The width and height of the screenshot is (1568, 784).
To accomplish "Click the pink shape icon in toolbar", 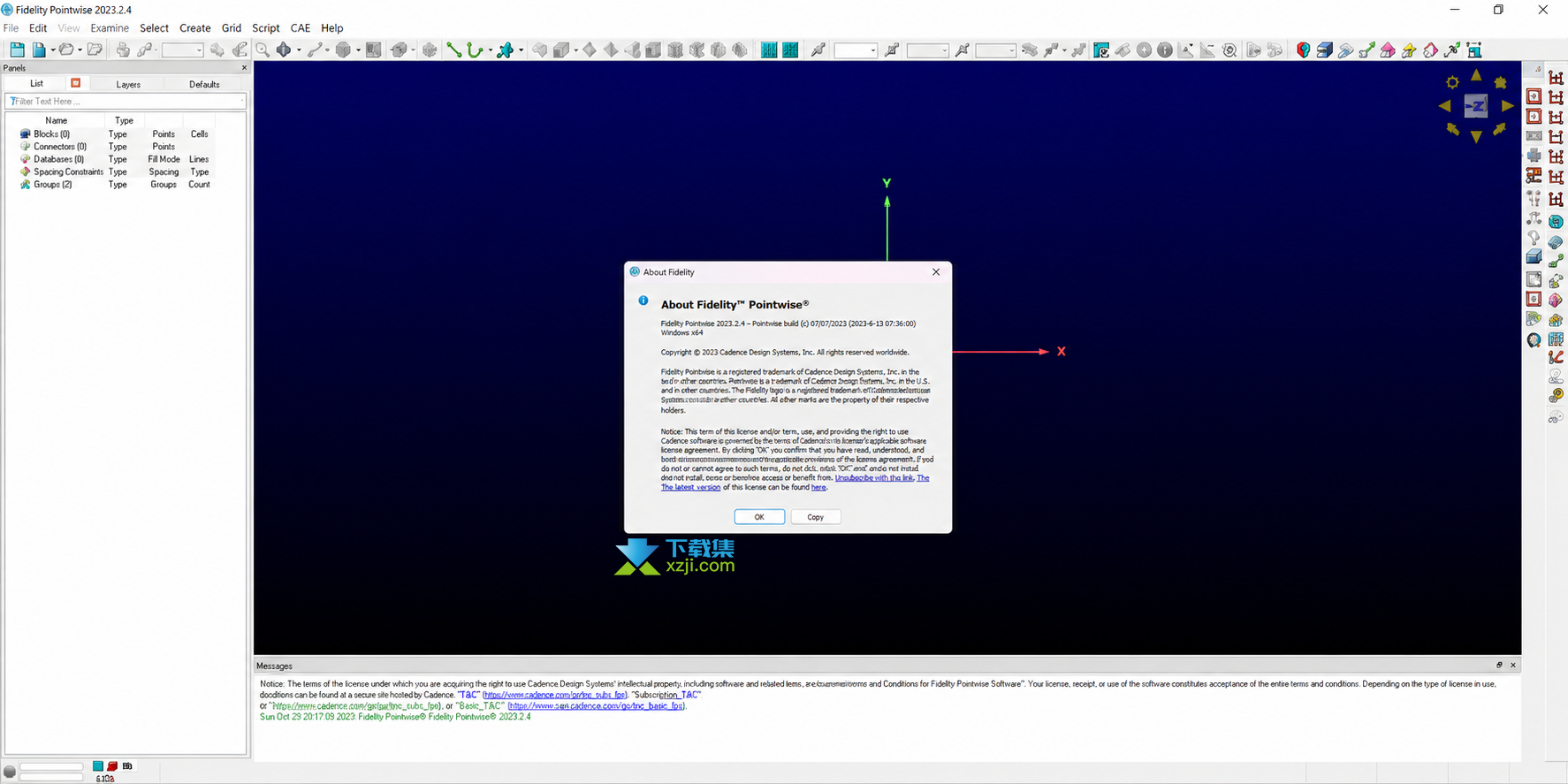I will coord(1388,50).
